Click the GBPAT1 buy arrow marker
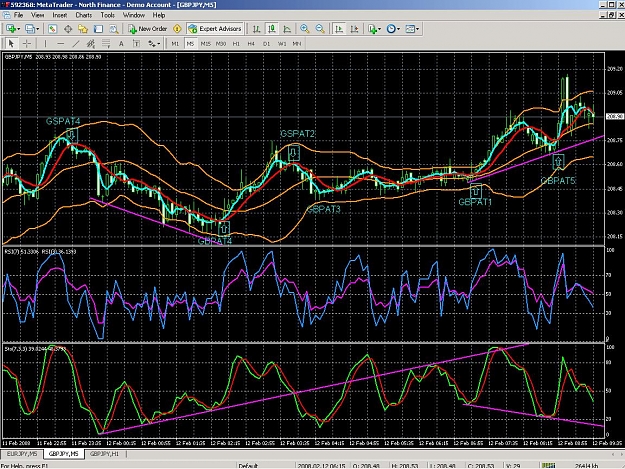The image size is (625, 469). coord(475,191)
